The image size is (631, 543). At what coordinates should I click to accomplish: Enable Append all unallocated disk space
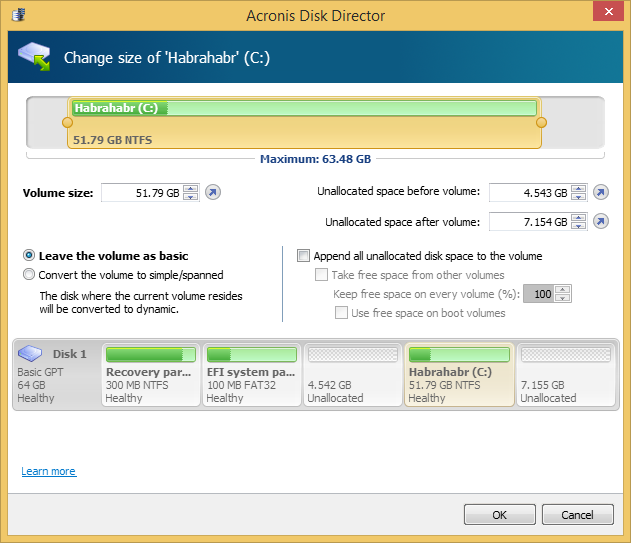coord(304,256)
